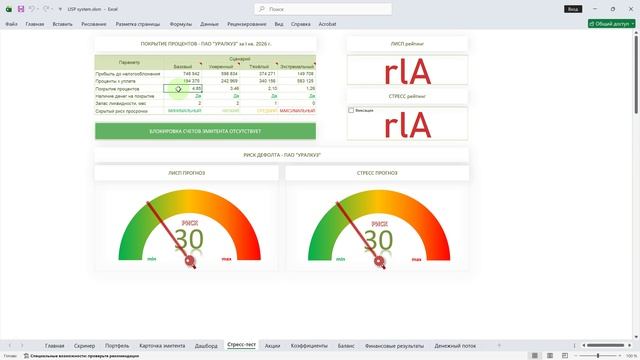This screenshot has width=640, height=360.
Task: Switch to the Портфель sheet tab
Action: (x=117, y=346)
